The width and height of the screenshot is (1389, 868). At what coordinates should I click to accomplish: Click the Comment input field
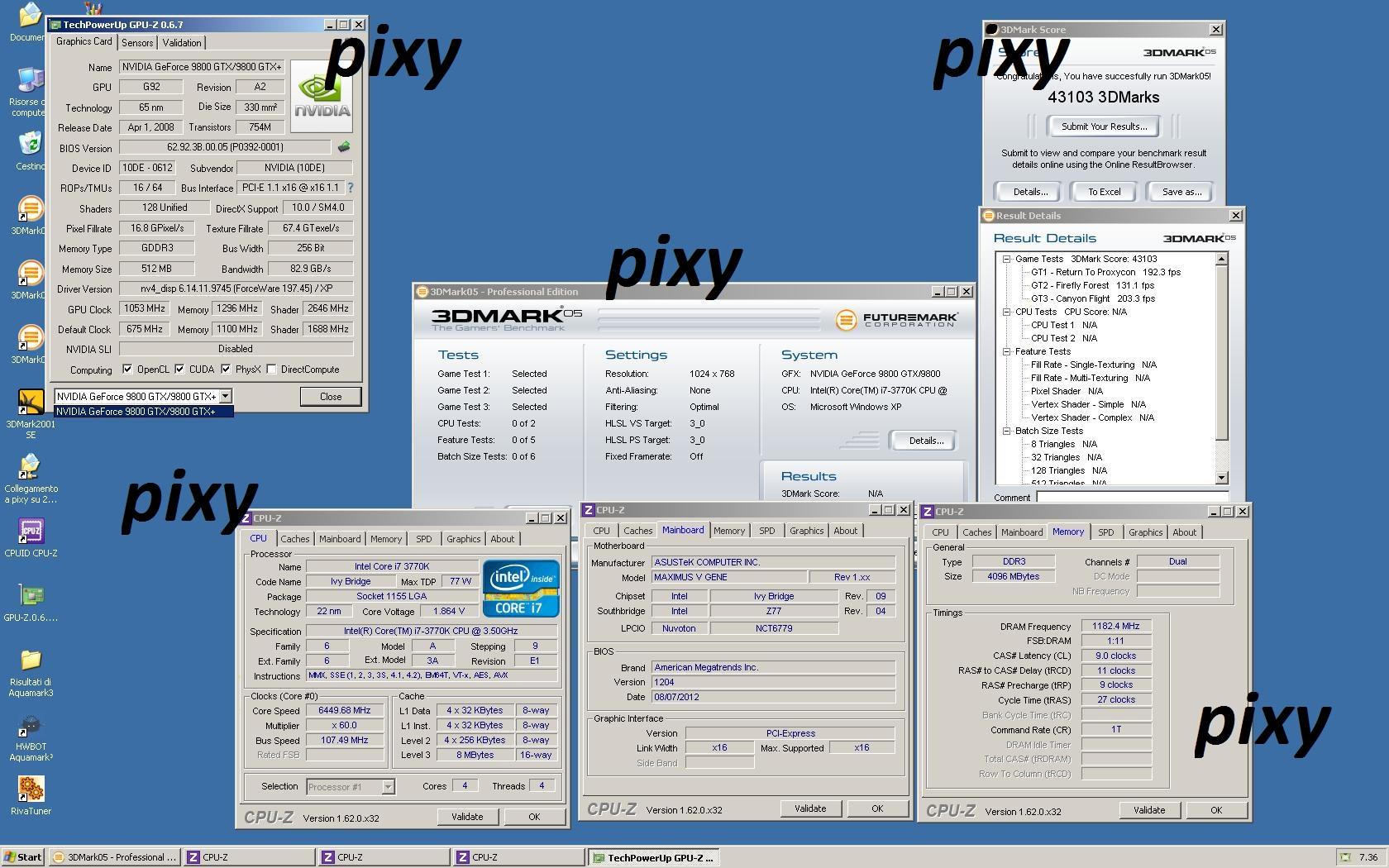tap(1132, 498)
